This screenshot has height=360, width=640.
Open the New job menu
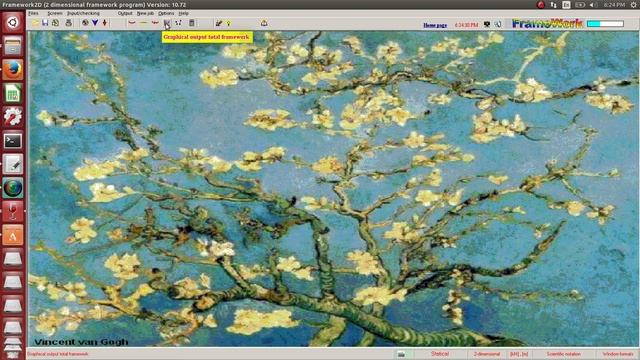pyautogui.click(x=145, y=13)
